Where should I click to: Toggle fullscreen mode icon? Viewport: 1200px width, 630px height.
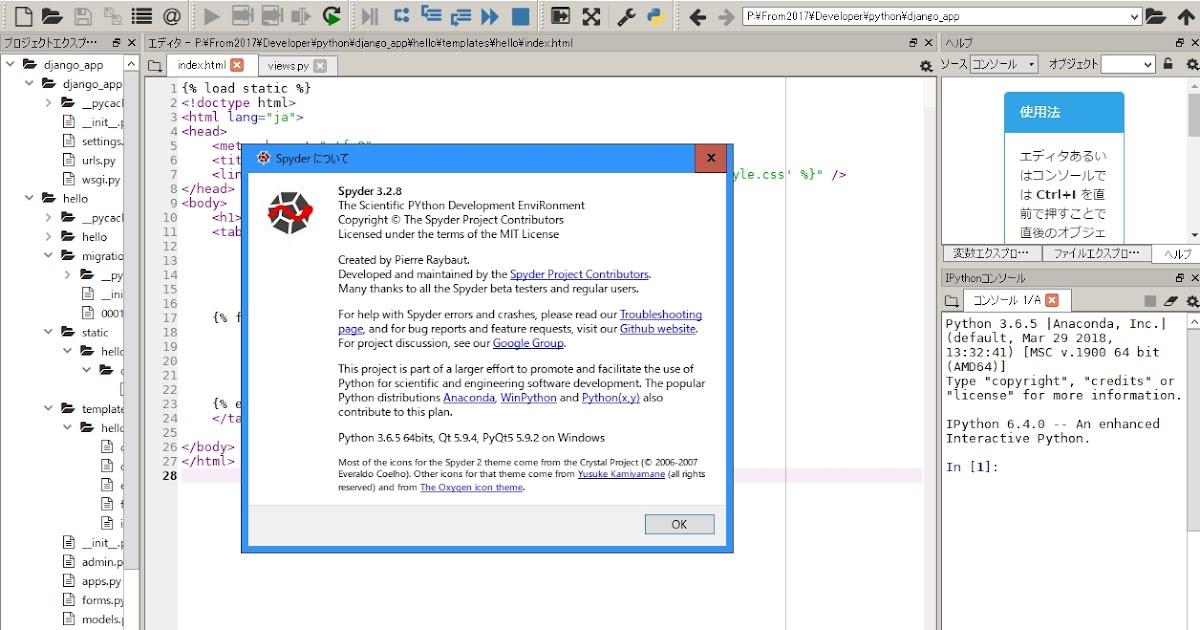tap(591, 16)
